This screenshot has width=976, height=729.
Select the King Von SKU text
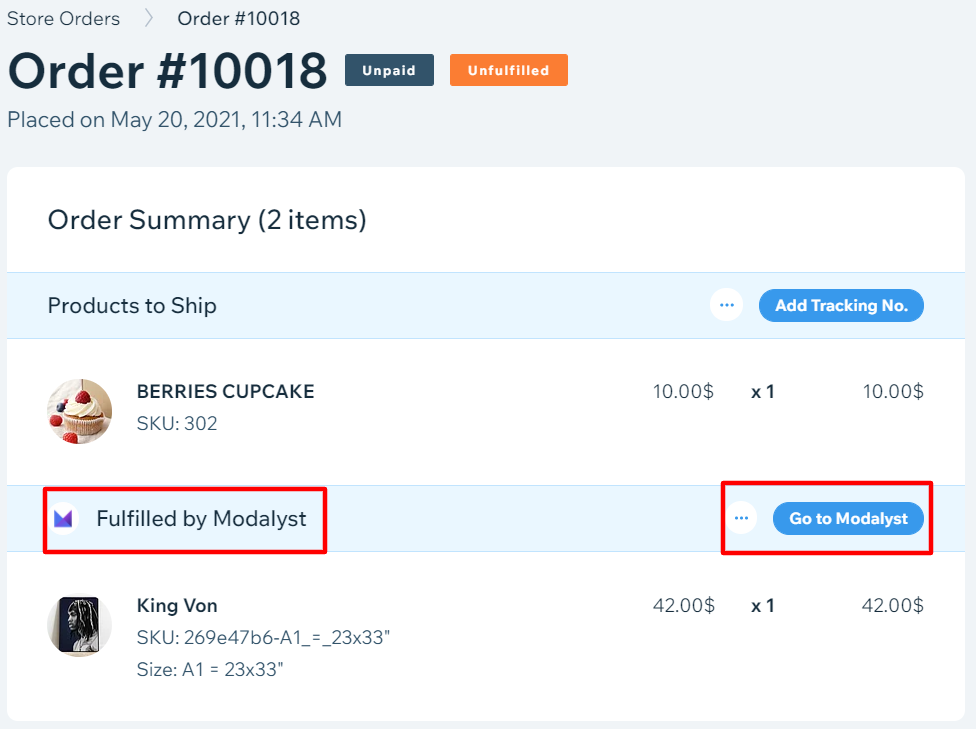(263, 637)
